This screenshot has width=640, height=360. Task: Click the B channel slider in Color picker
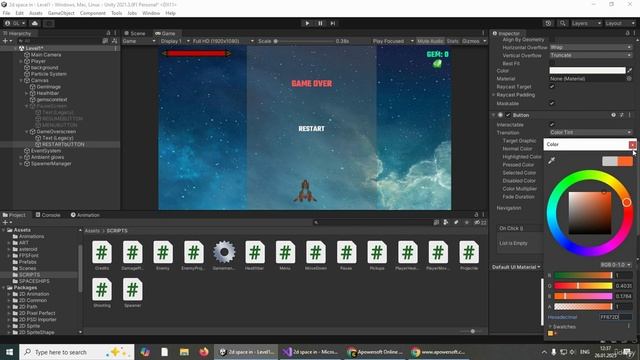pos(583,296)
